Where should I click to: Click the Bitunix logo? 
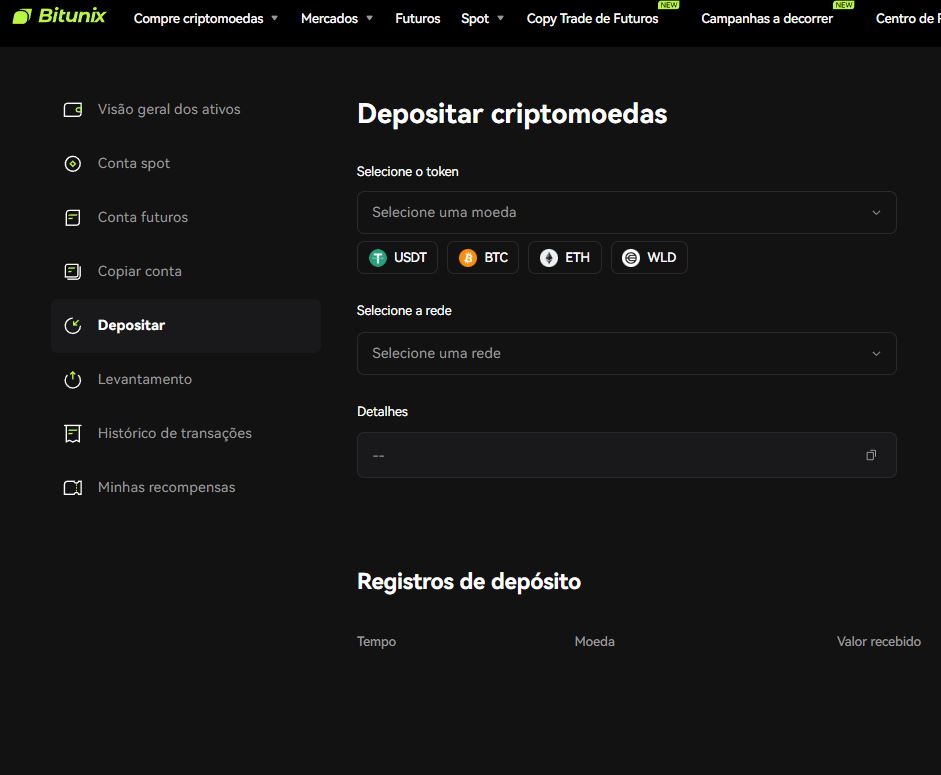tap(59, 17)
